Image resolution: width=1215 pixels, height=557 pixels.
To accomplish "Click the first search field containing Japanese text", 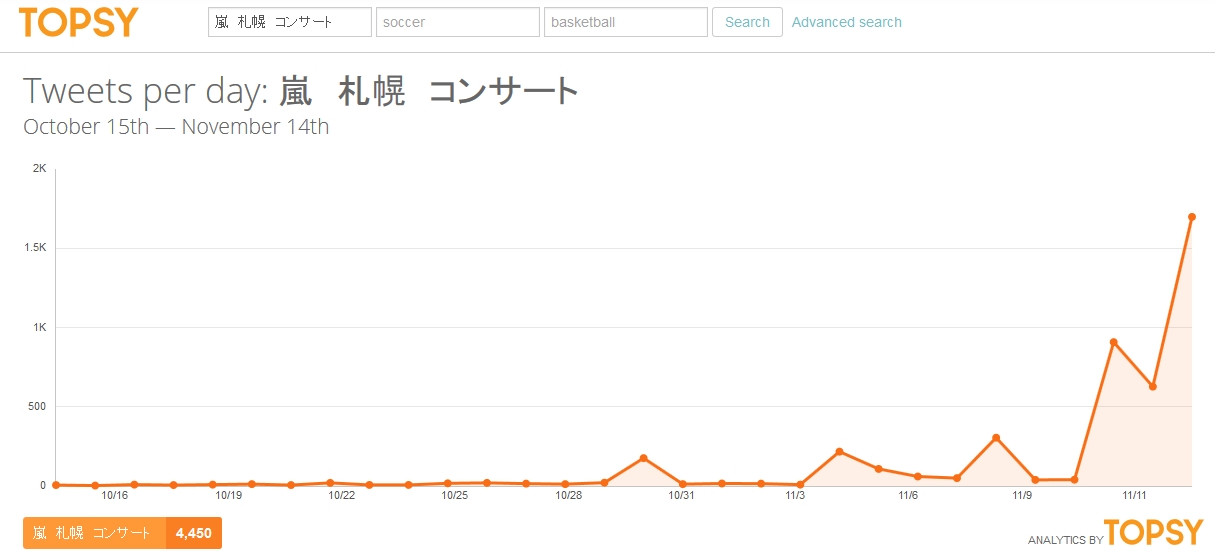I will 289,22.
